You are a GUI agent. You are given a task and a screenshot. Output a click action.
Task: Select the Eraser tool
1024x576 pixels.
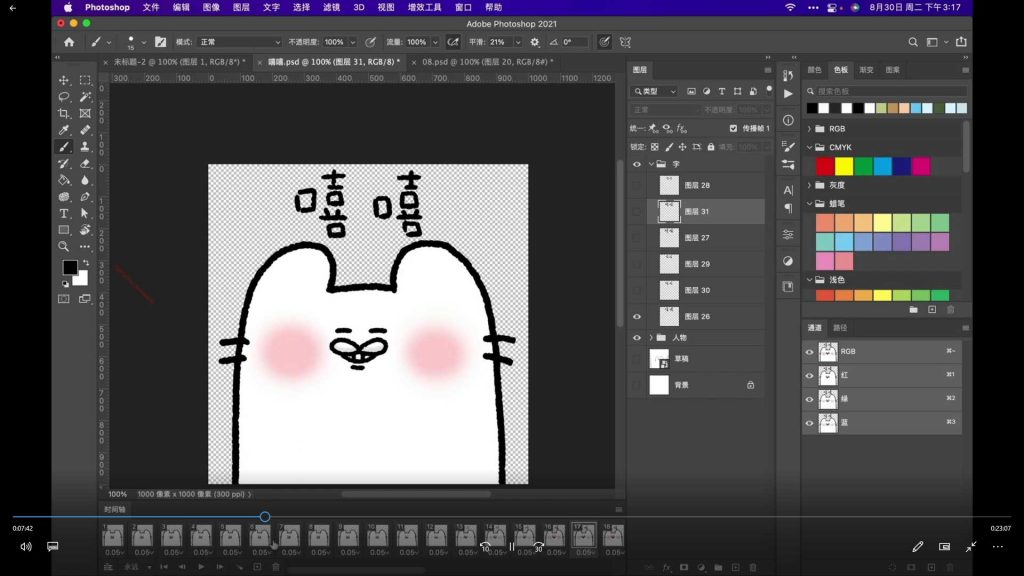coord(85,163)
